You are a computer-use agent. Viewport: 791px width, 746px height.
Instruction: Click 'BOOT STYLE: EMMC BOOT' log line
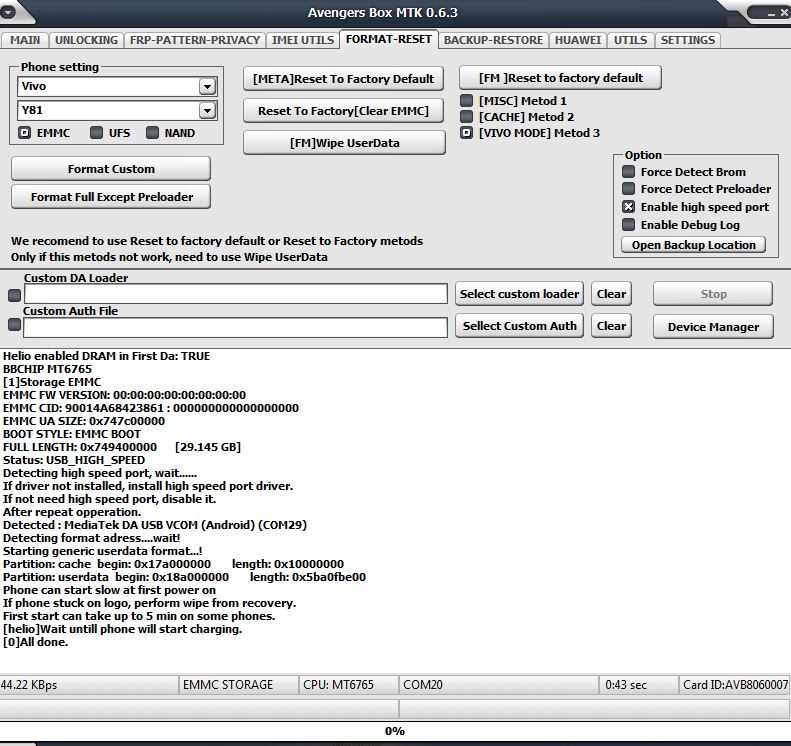(72, 434)
